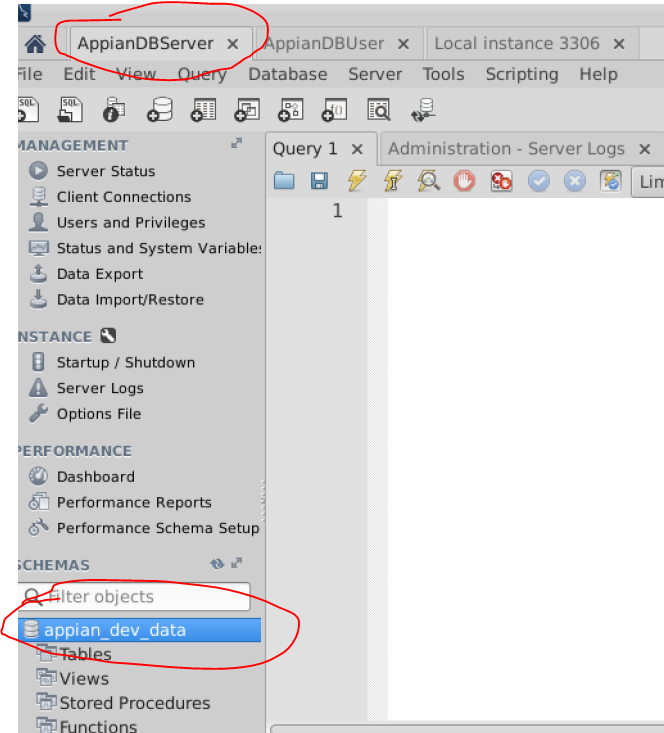Select the appian_dev_data schema
Image resolution: width=664 pixels, height=733 pixels.
140,630
